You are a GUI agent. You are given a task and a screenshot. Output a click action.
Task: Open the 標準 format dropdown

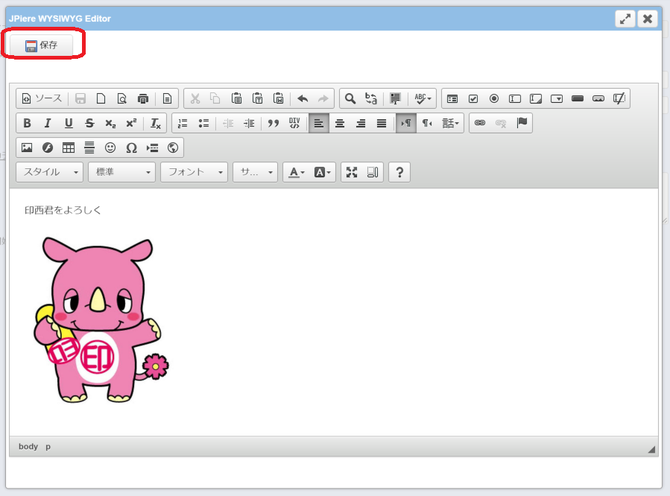pyautogui.click(x=122, y=172)
